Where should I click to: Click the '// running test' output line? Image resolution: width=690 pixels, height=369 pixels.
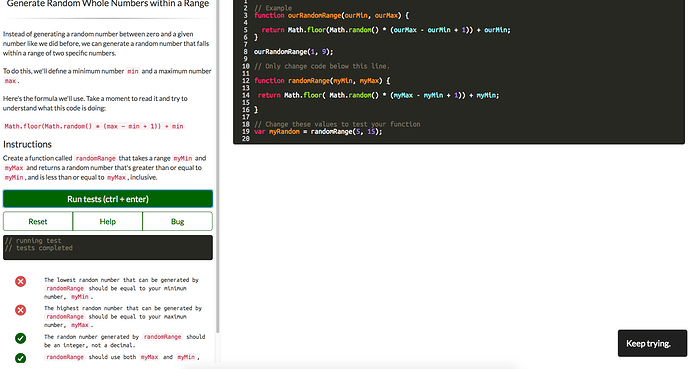point(33,241)
